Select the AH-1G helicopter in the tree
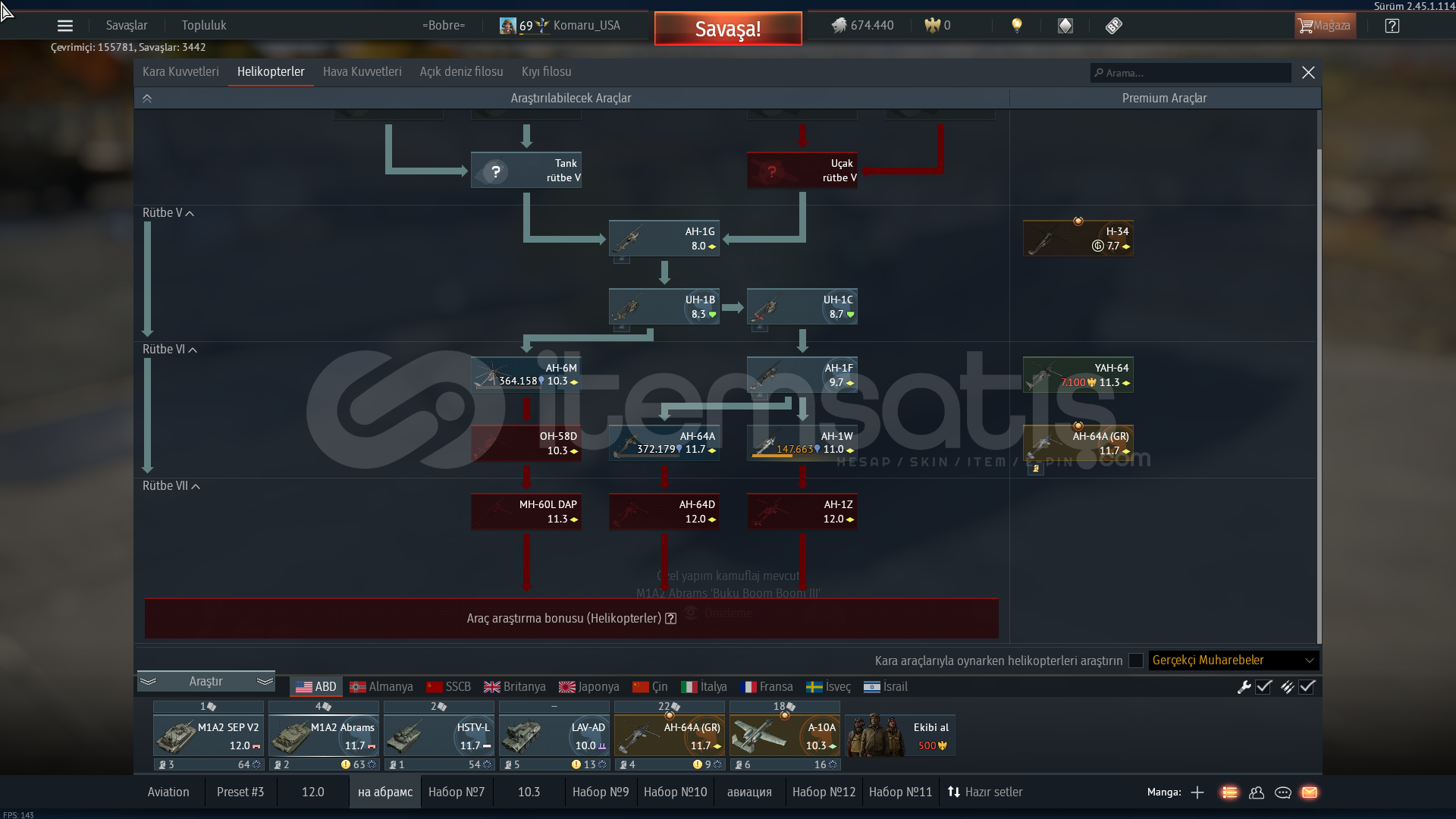1456x819 pixels. click(x=664, y=238)
